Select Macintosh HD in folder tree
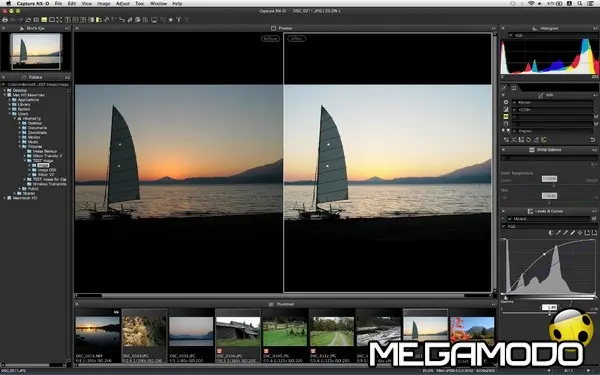Viewport: 600px width, 375px height. point(25,198)
